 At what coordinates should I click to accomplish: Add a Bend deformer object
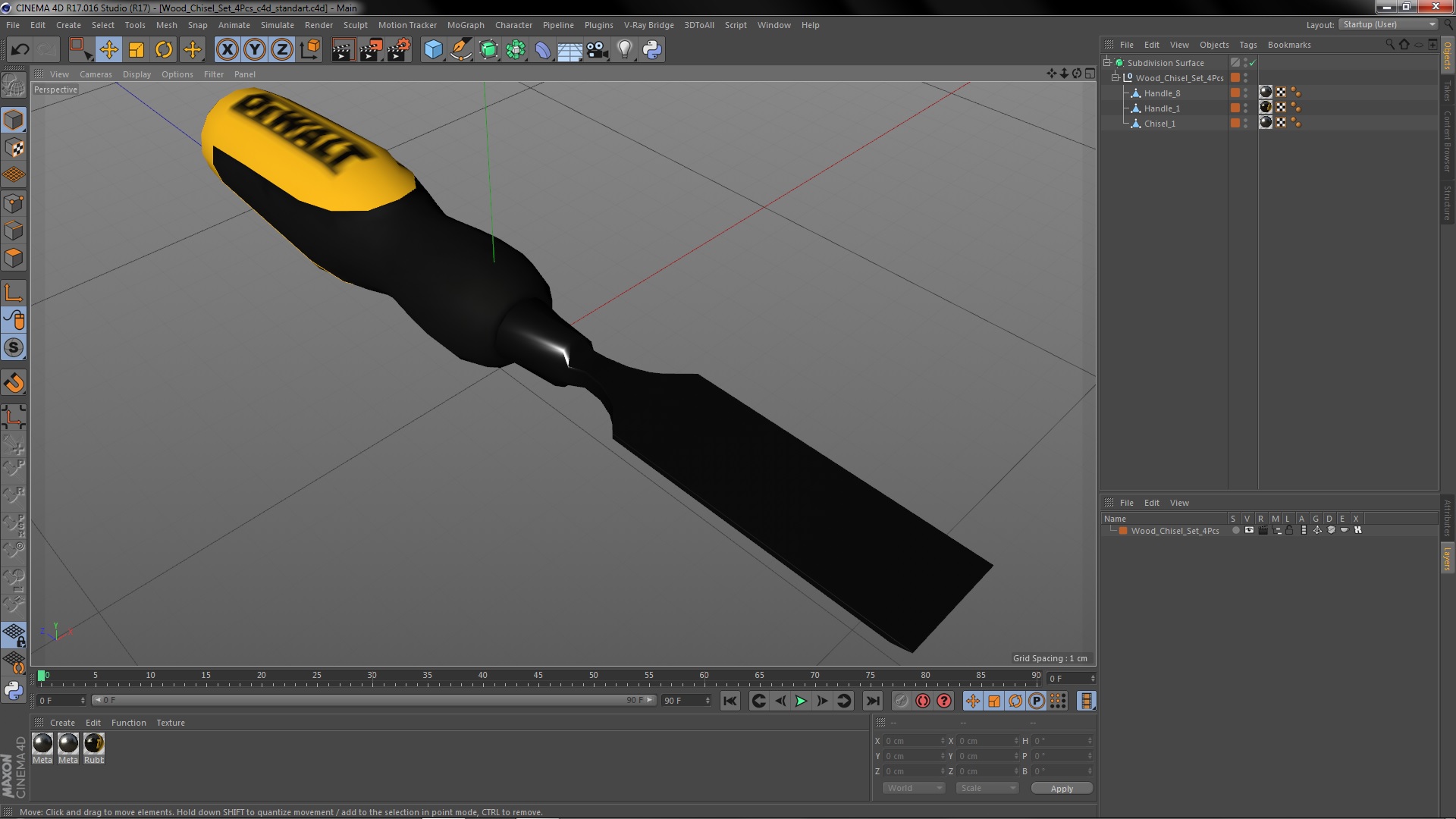(543, 50)
